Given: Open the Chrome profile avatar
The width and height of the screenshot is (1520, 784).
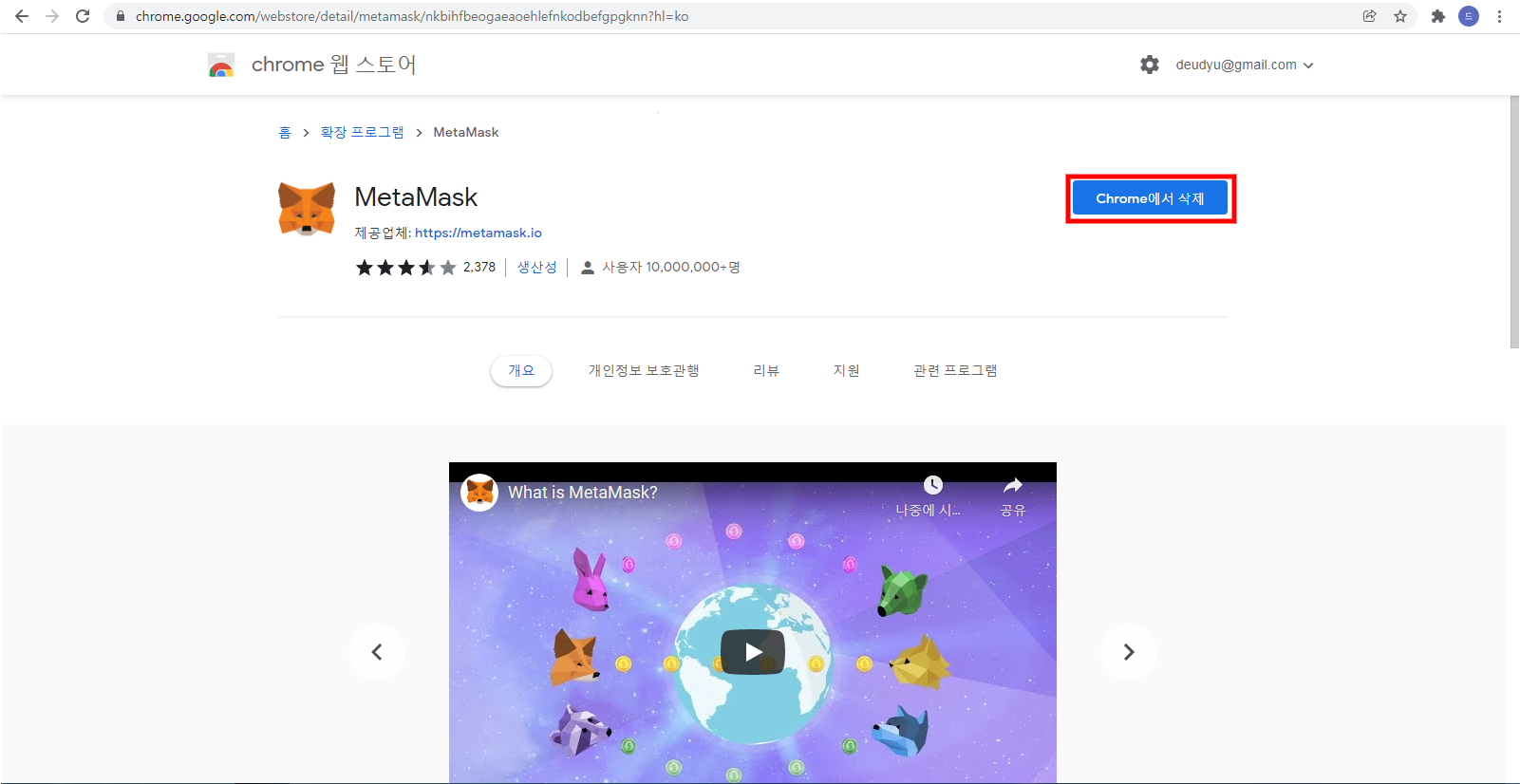Looking at the screenshot, I should [x=1469, y=16].
